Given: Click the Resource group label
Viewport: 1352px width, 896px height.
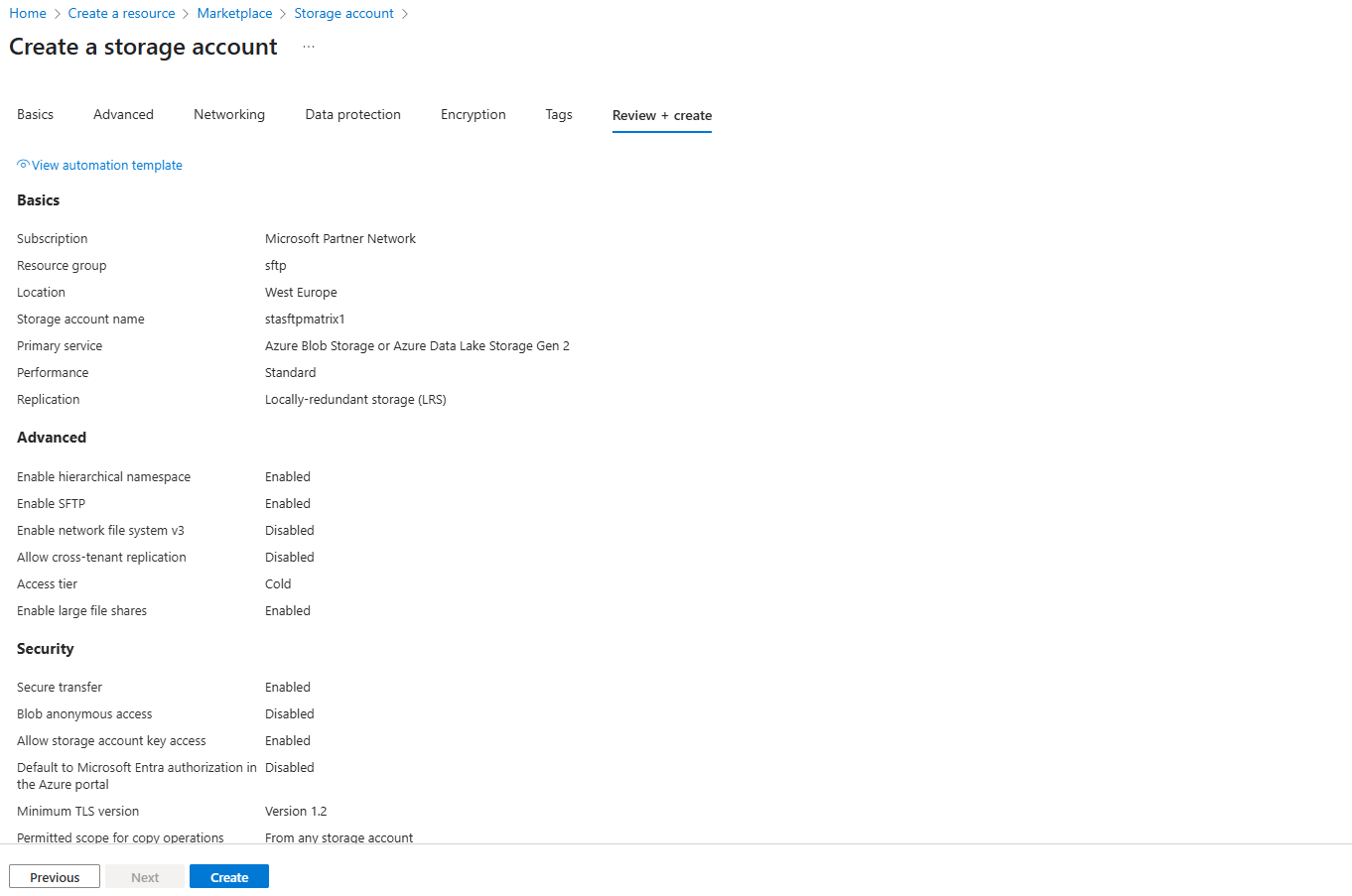Looking at the screenshot, I should 62,266.
